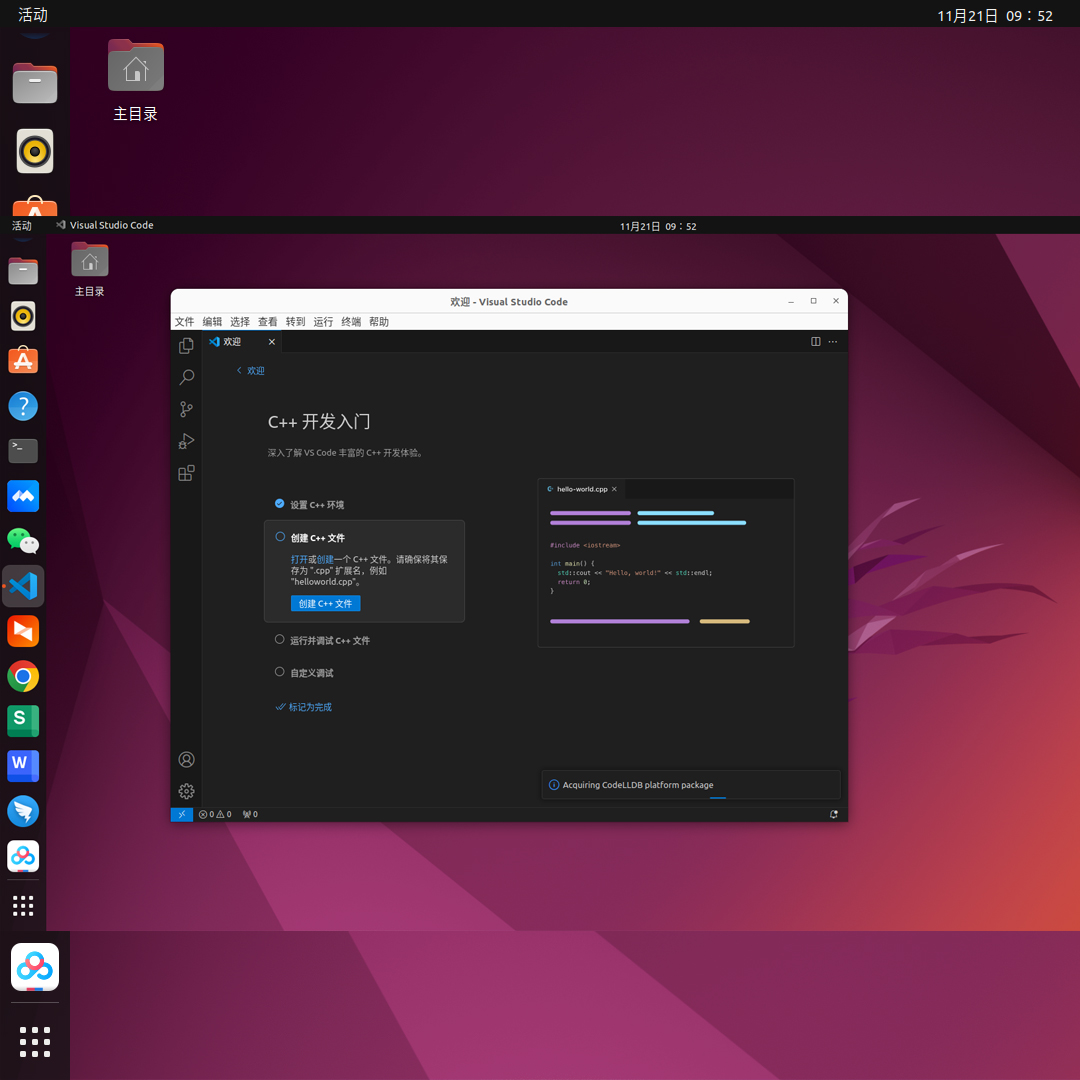The height and width of the screenshot is (1080, 1080).
Task: Open the Source Control view
Action: (x=186, y=409)
